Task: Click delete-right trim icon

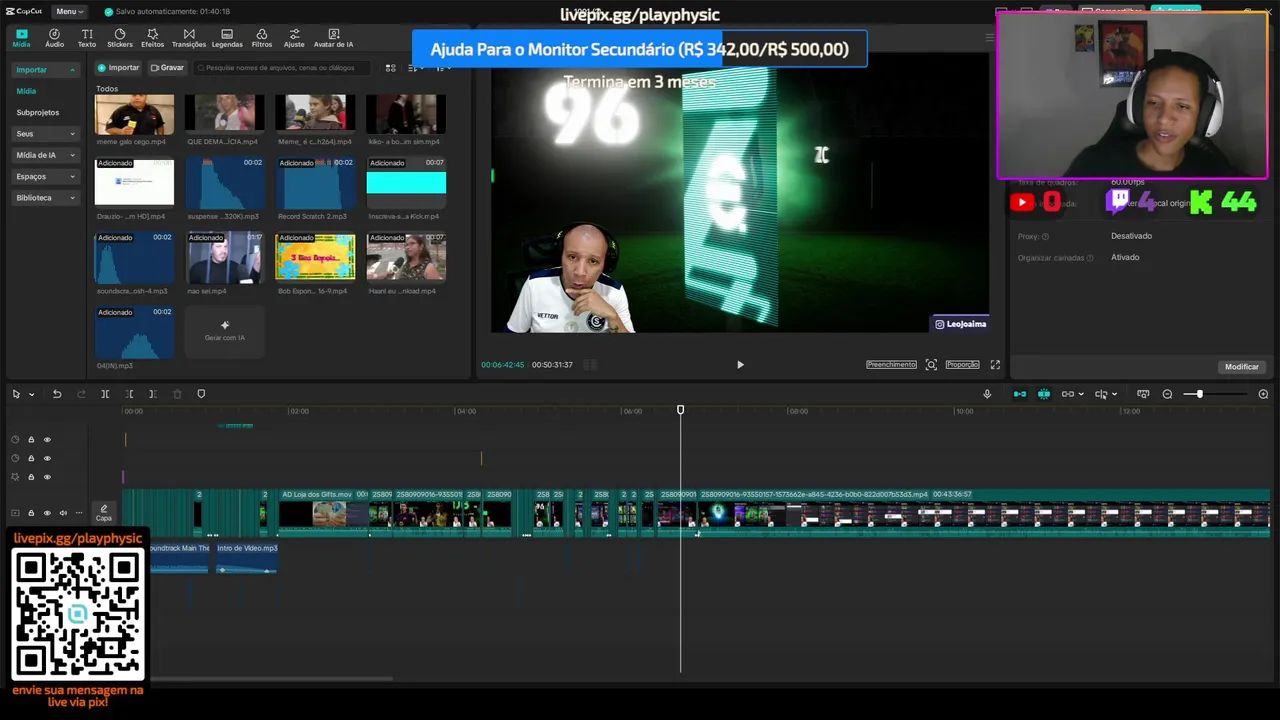Action: tap(152, 394)
